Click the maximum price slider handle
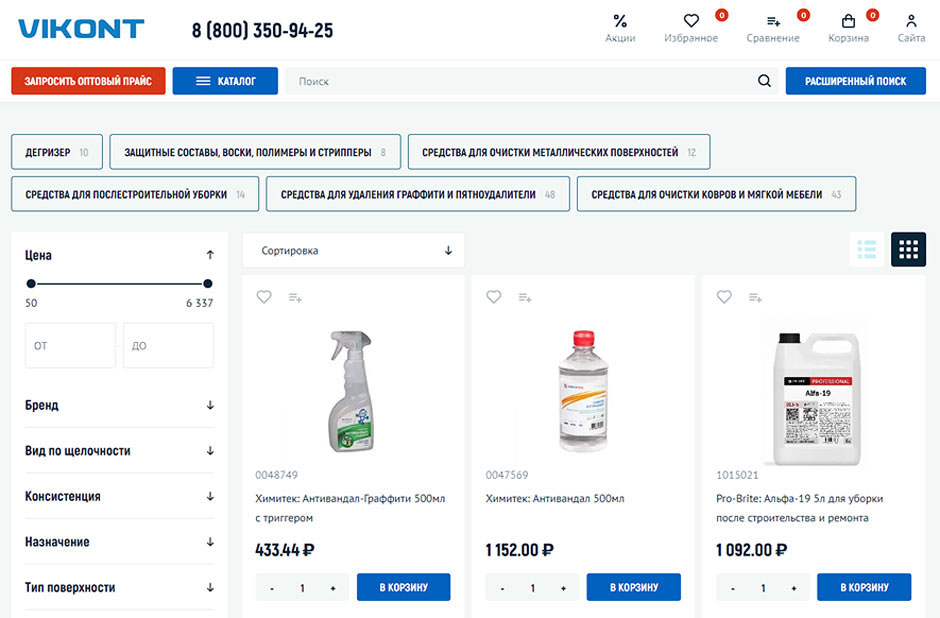Image resolution: width=940 pixels, height=618 pixels. pos(208,283)
